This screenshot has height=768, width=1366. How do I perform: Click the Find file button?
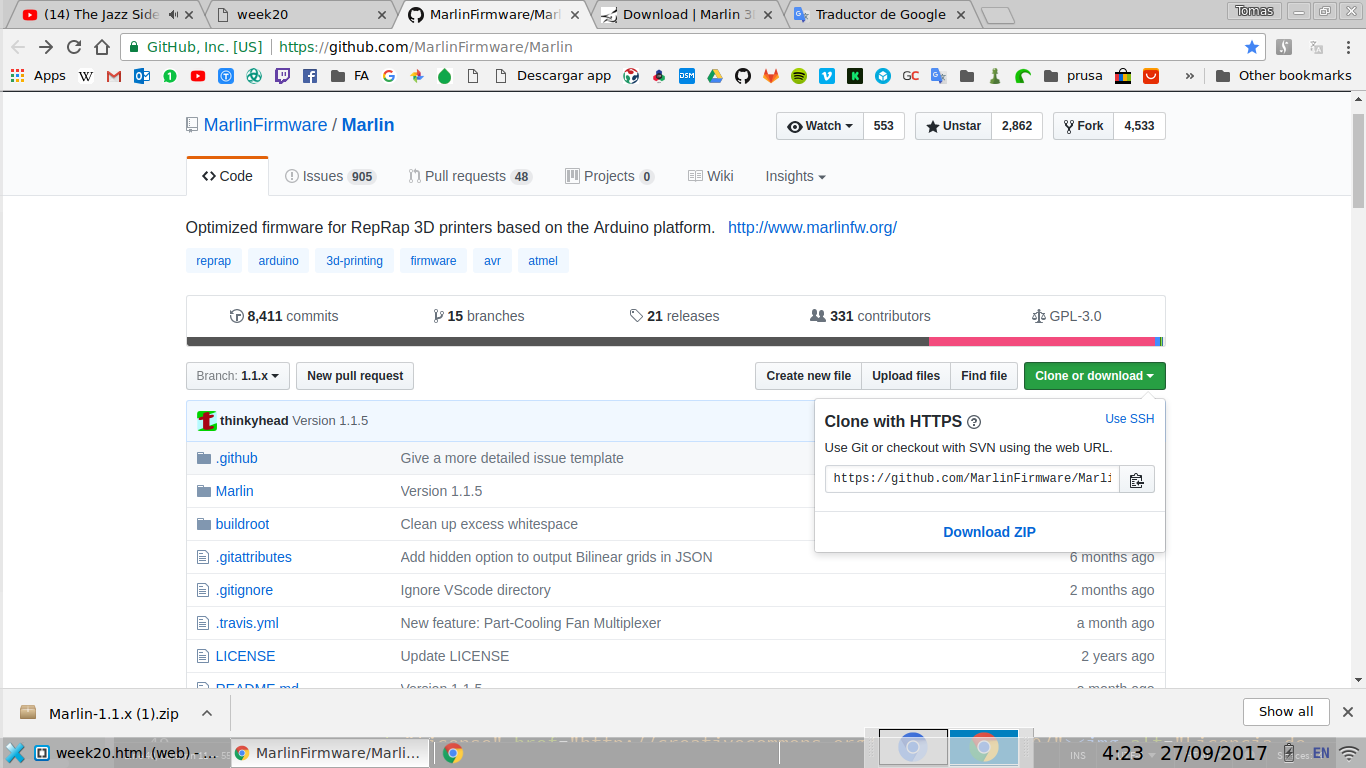[984, 376]
